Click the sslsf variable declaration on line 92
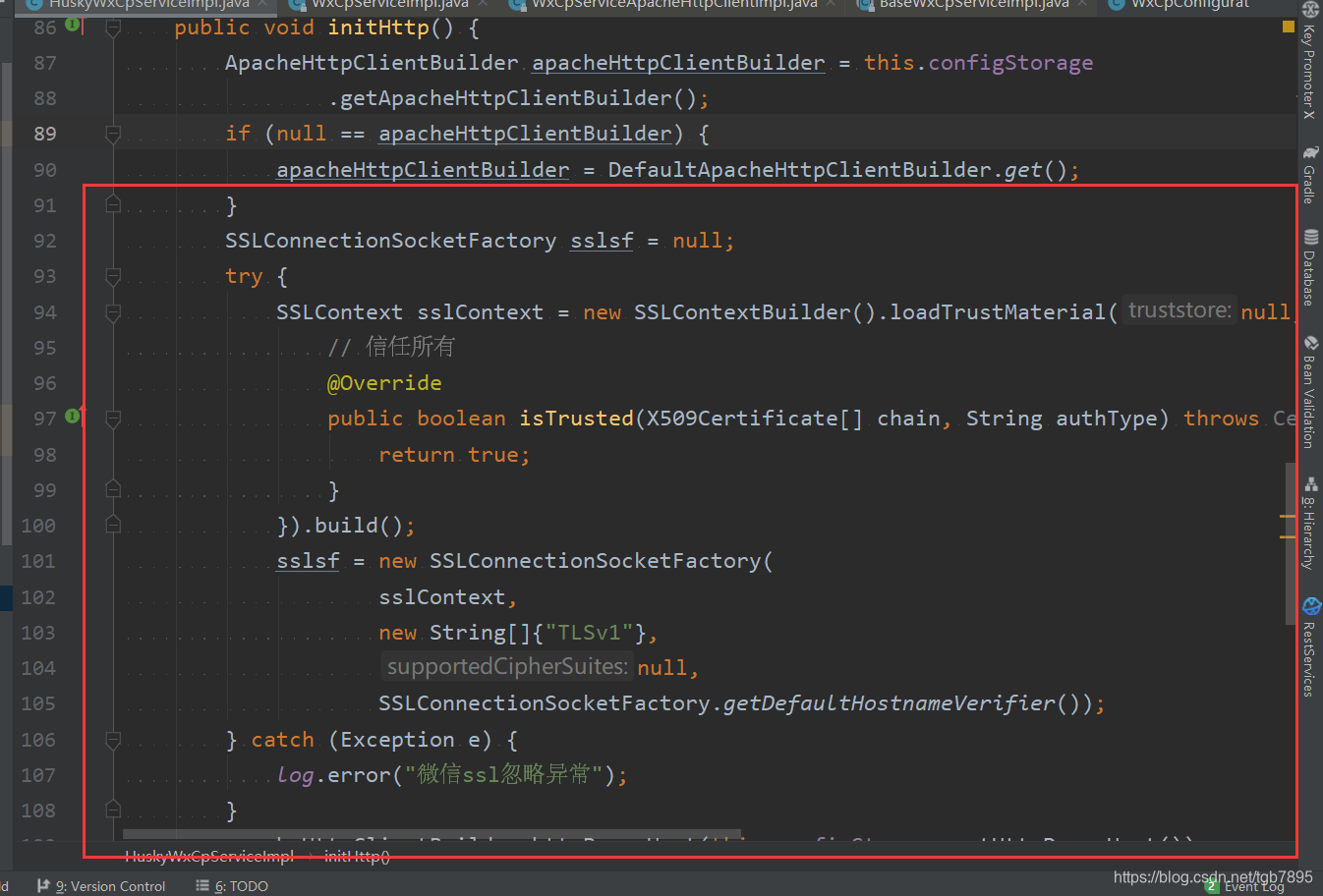Image resolution: width=1323 pixels, height=896 pixels. tap(602, 241)
